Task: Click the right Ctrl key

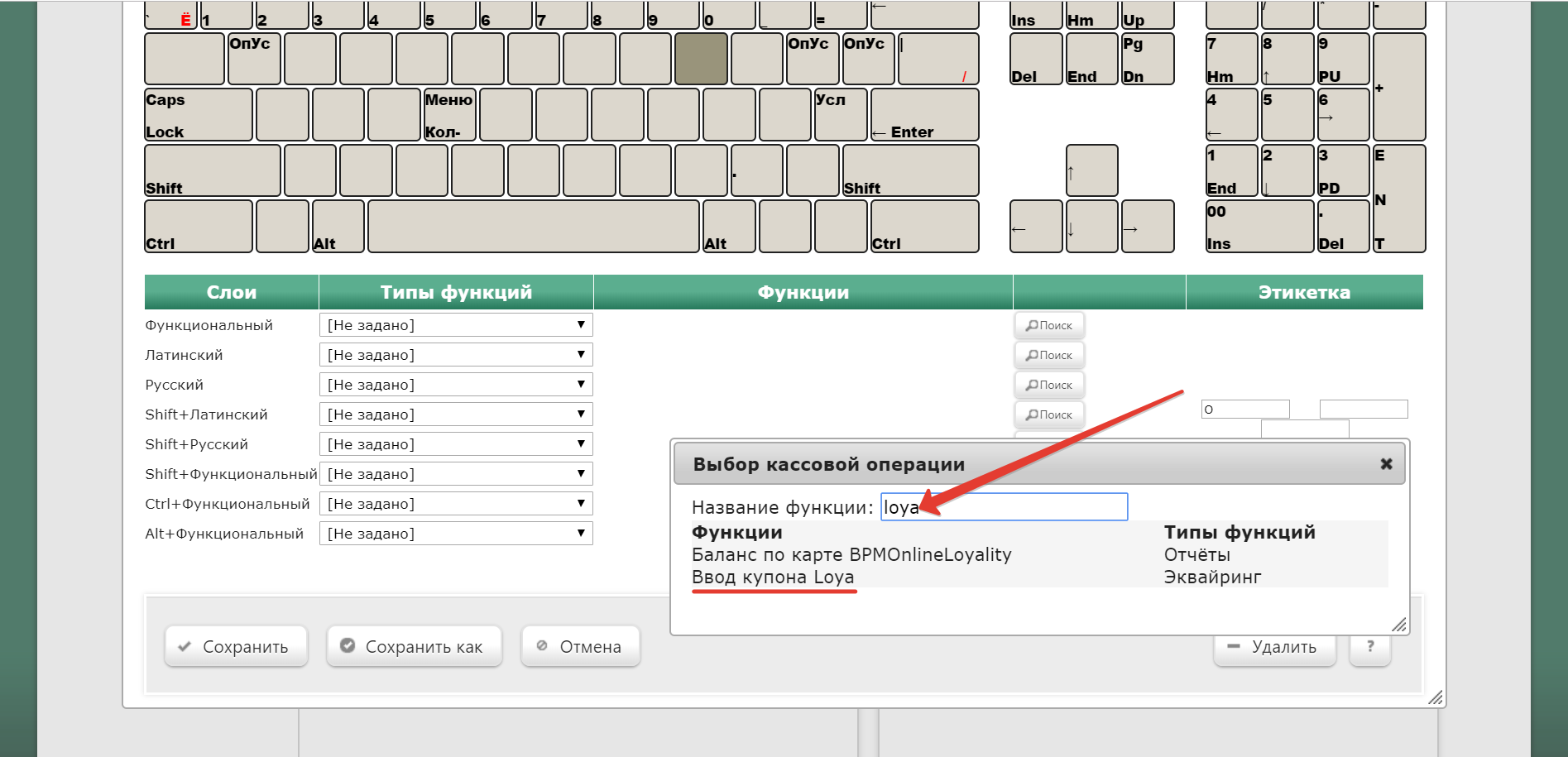Action: [924, 226]
